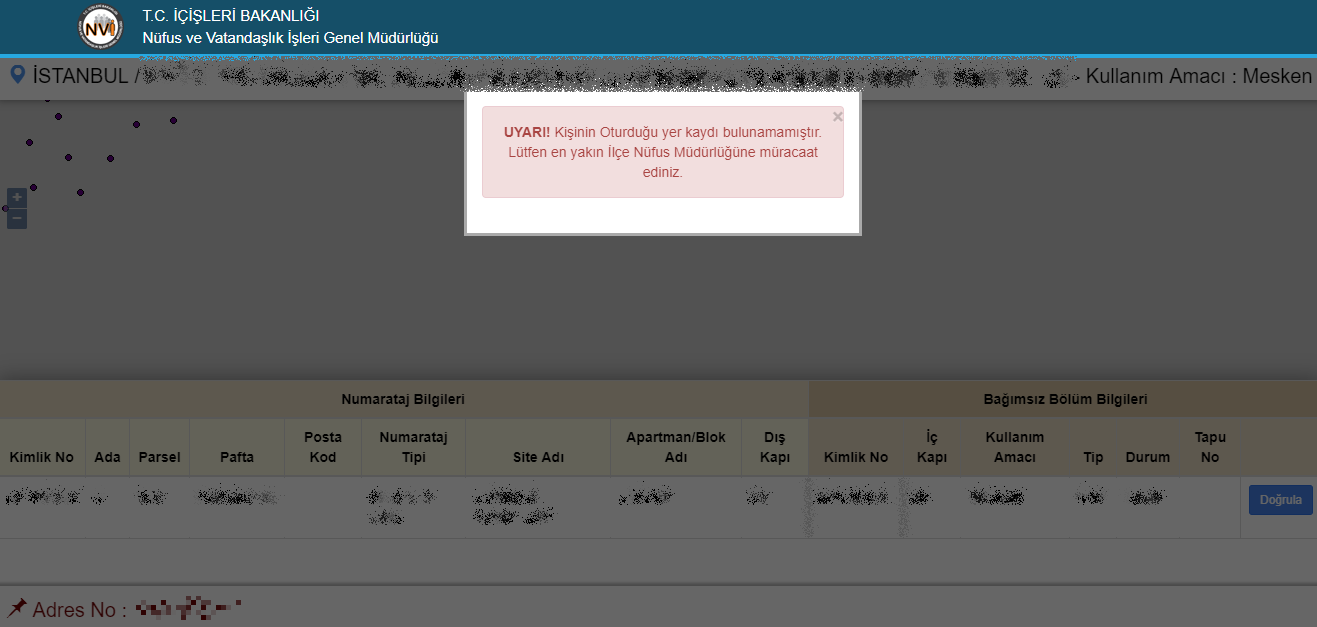
Task: Click the pushpin icon beside Adres No
Action: click(17, 608)
